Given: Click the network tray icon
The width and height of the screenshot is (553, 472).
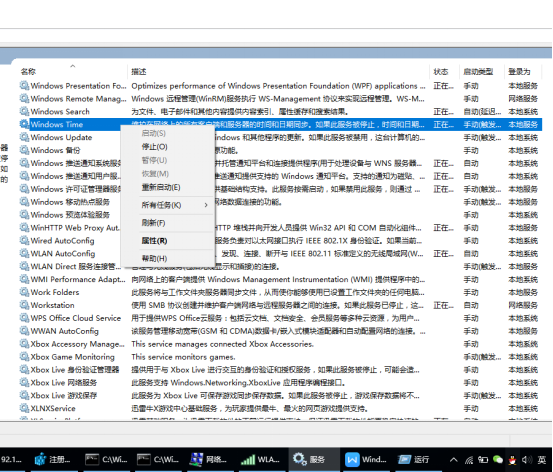Looking at the screenshot, I should click(469, 460).
